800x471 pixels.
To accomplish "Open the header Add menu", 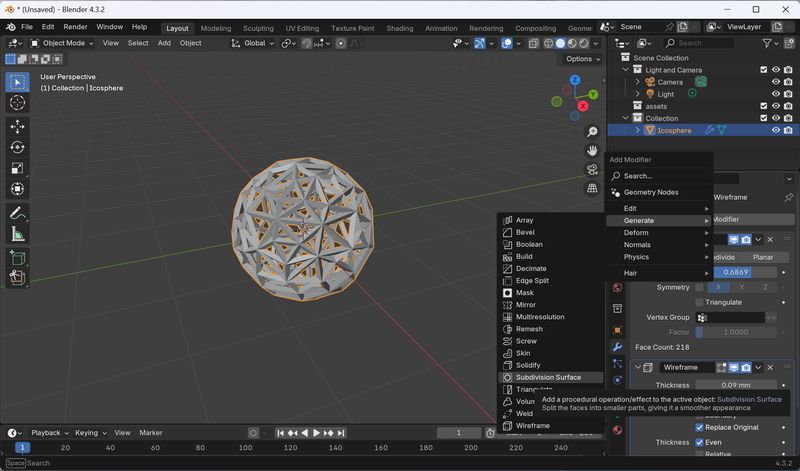I will click(164, 43).
